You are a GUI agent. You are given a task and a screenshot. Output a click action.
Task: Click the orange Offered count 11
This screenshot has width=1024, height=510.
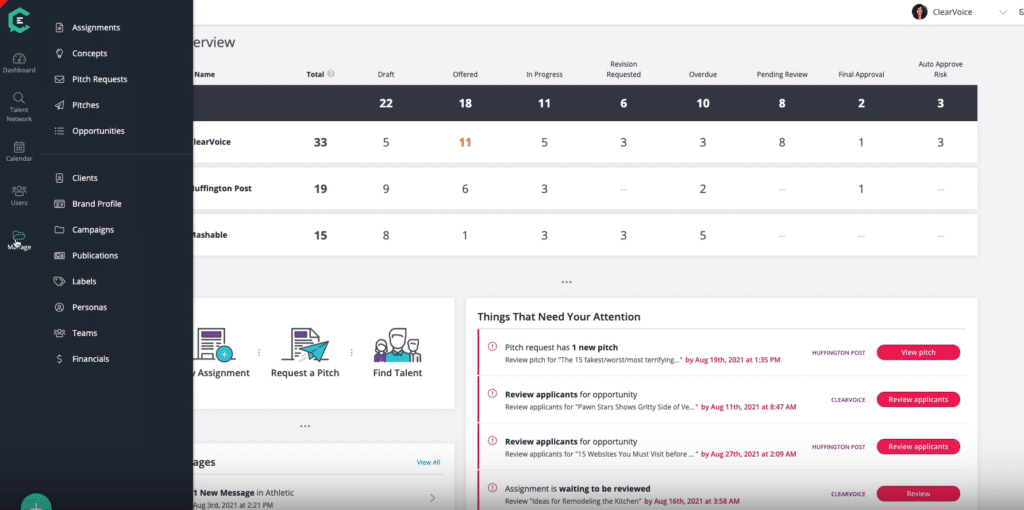(x=464, y=142)
